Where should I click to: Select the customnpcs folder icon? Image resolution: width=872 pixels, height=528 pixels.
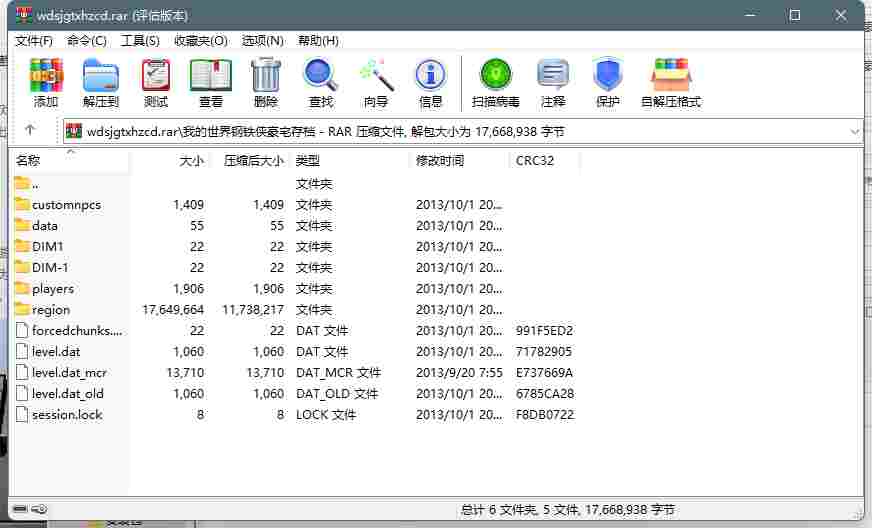[x=22, y=204]
